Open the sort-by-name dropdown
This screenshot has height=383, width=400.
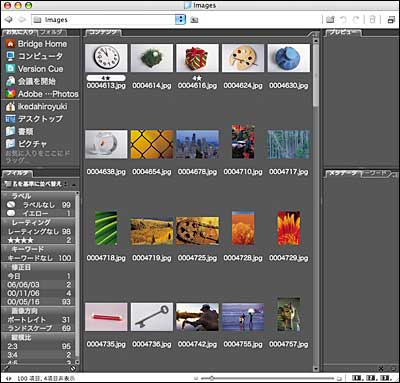tap(35, 184)
